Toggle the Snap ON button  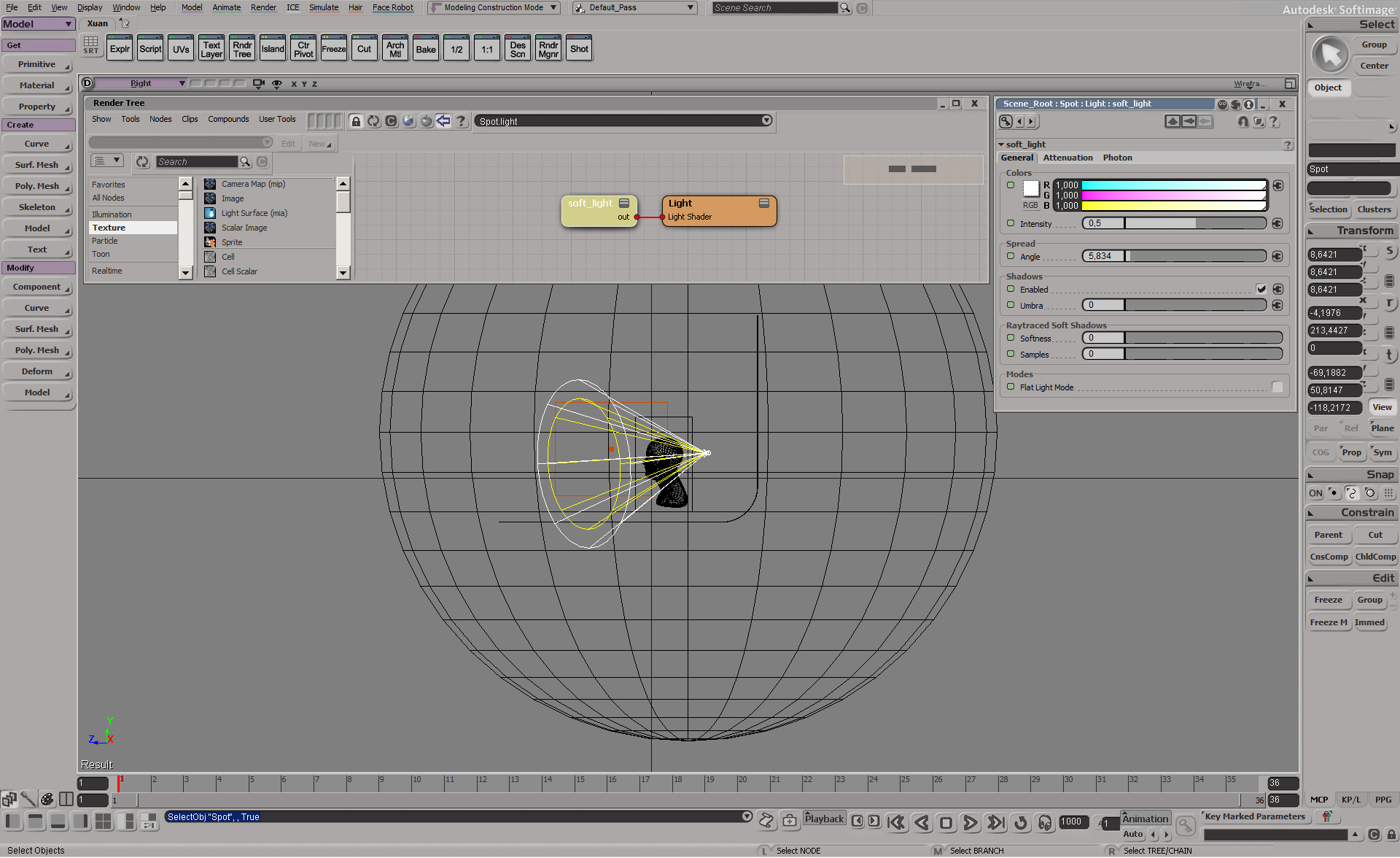1315,493
